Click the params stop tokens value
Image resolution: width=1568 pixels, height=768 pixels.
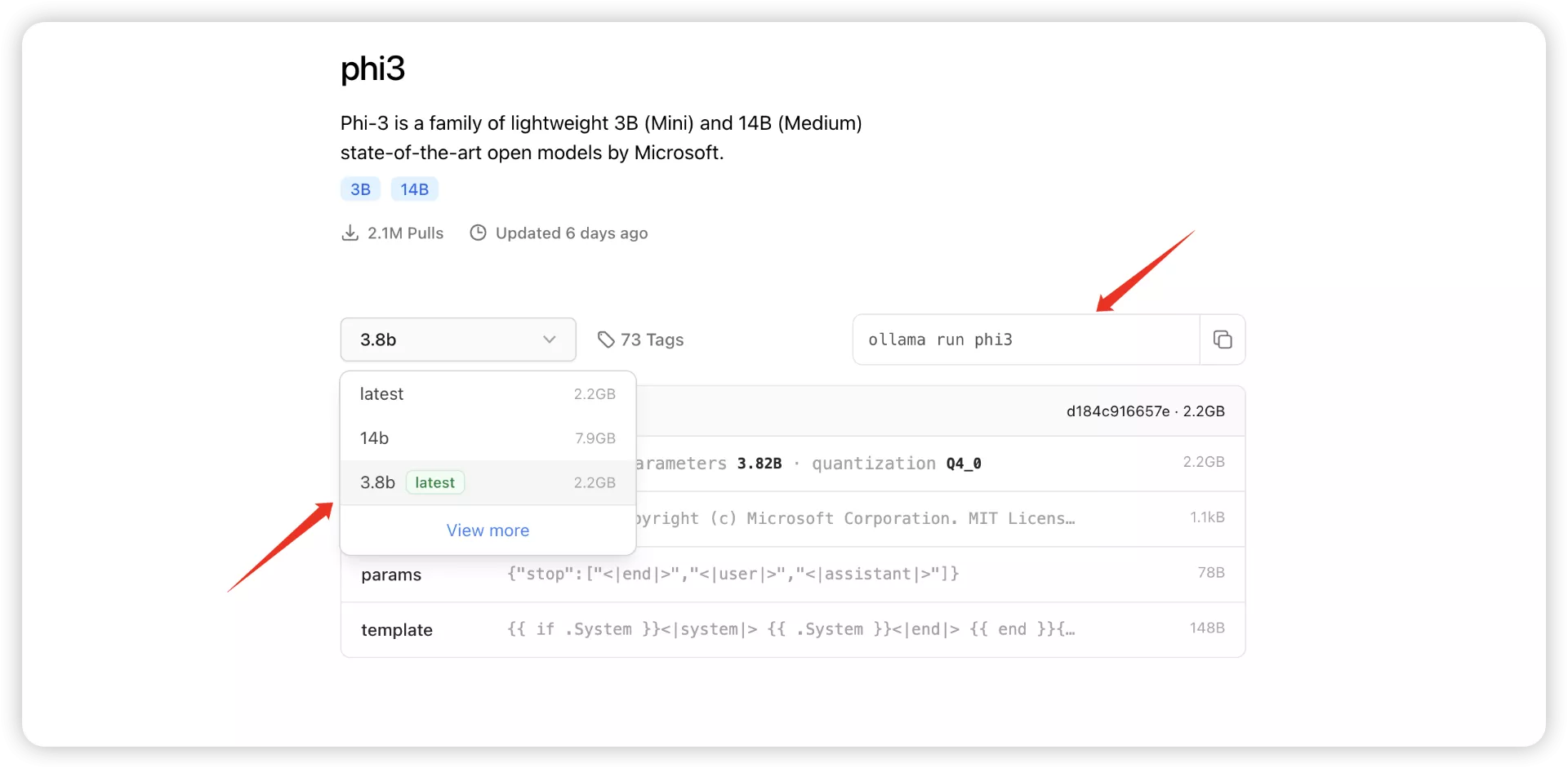click(733, 574)
